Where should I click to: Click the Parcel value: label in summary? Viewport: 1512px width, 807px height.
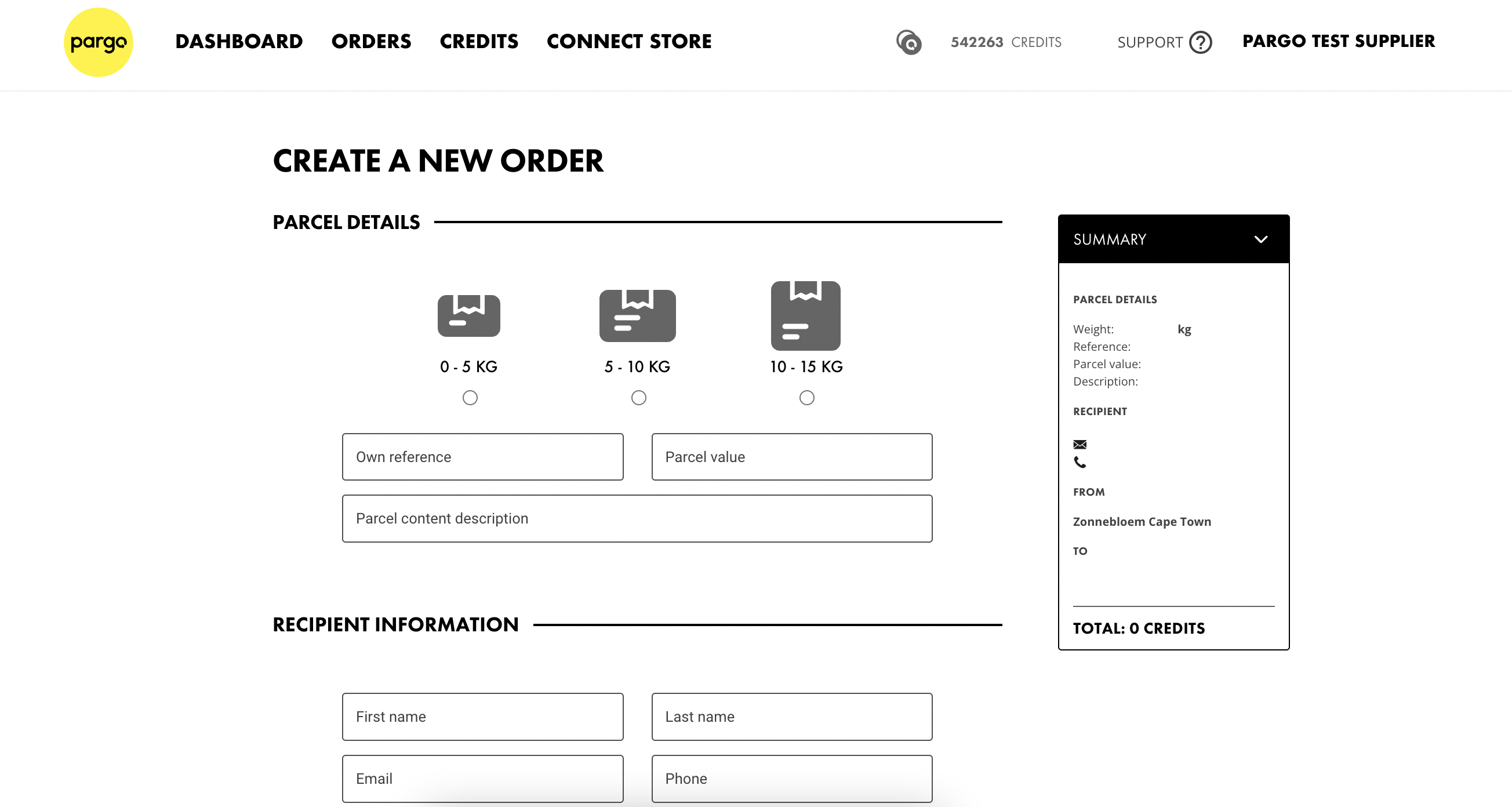click(1106, 364)
